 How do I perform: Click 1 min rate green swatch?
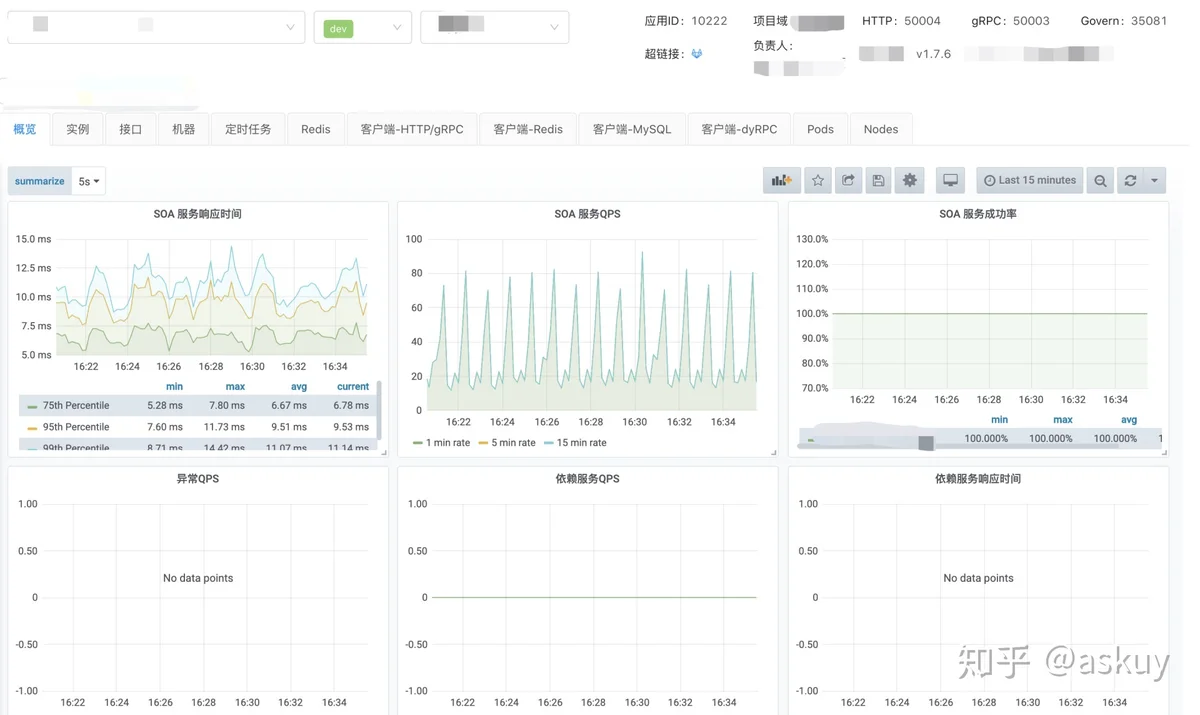tap(418, 443)
